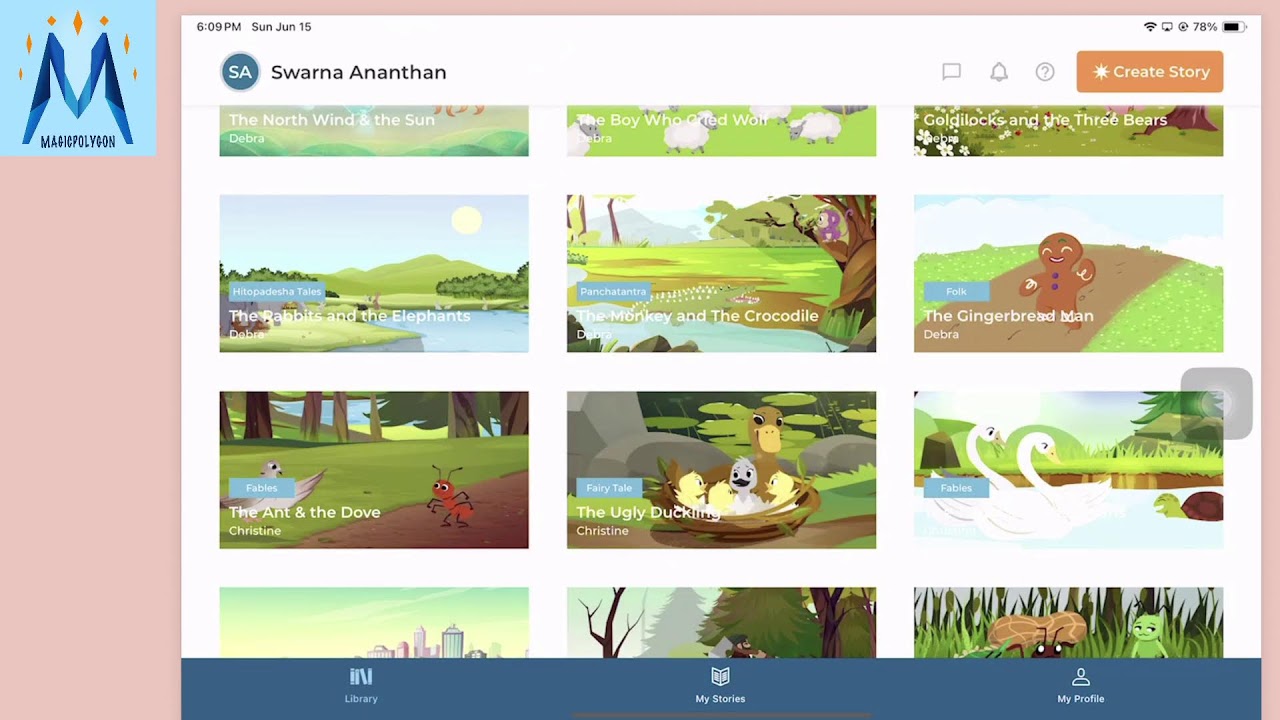Tap the floating assistive touch button
The height and width of the screenshot is (720, 1280).
click(x=1216, y=403)
